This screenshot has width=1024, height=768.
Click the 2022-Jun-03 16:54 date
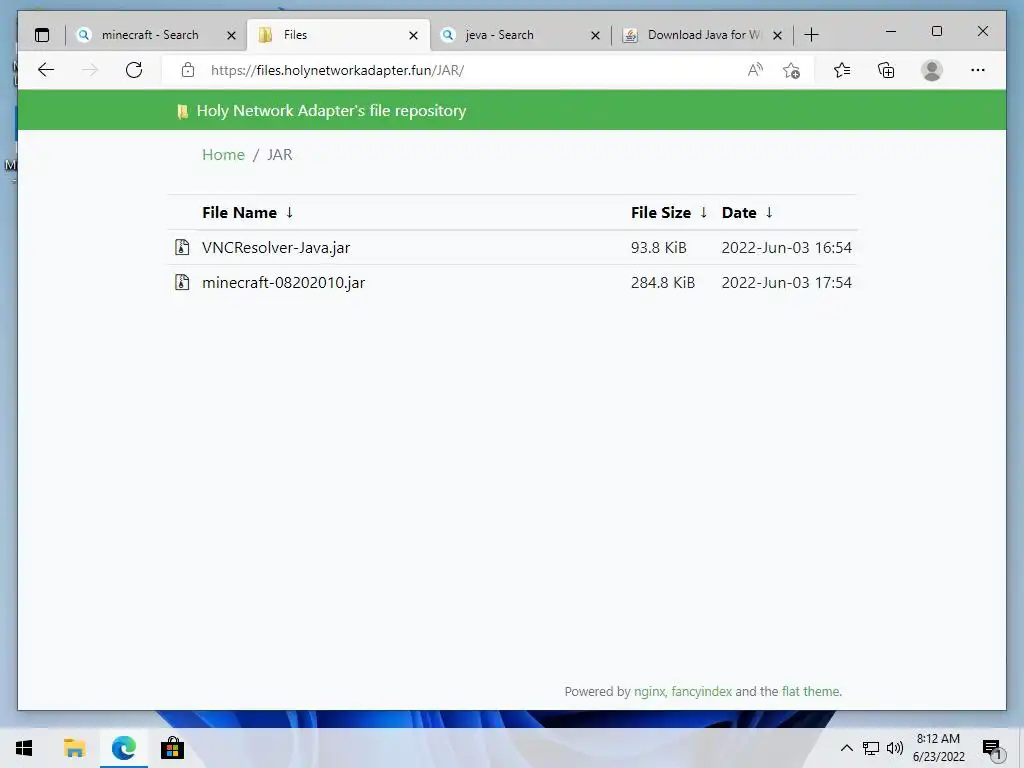pyautogui.click(x=786, y=248)
